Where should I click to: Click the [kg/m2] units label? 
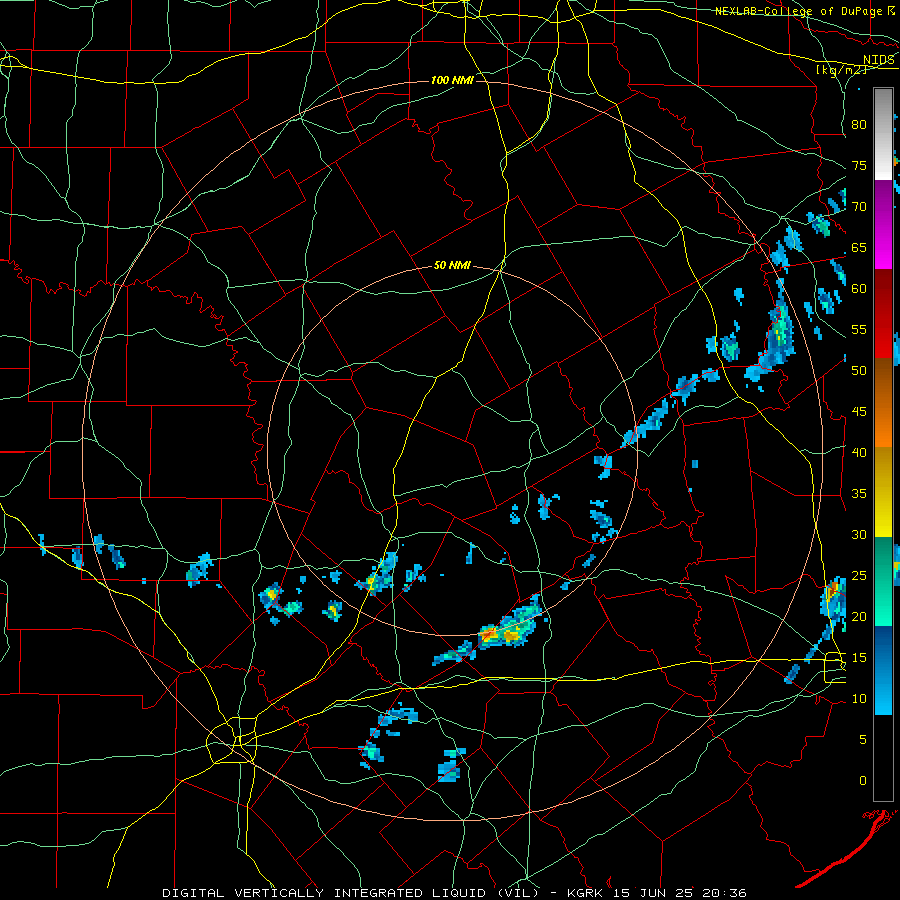coord(841,70)
